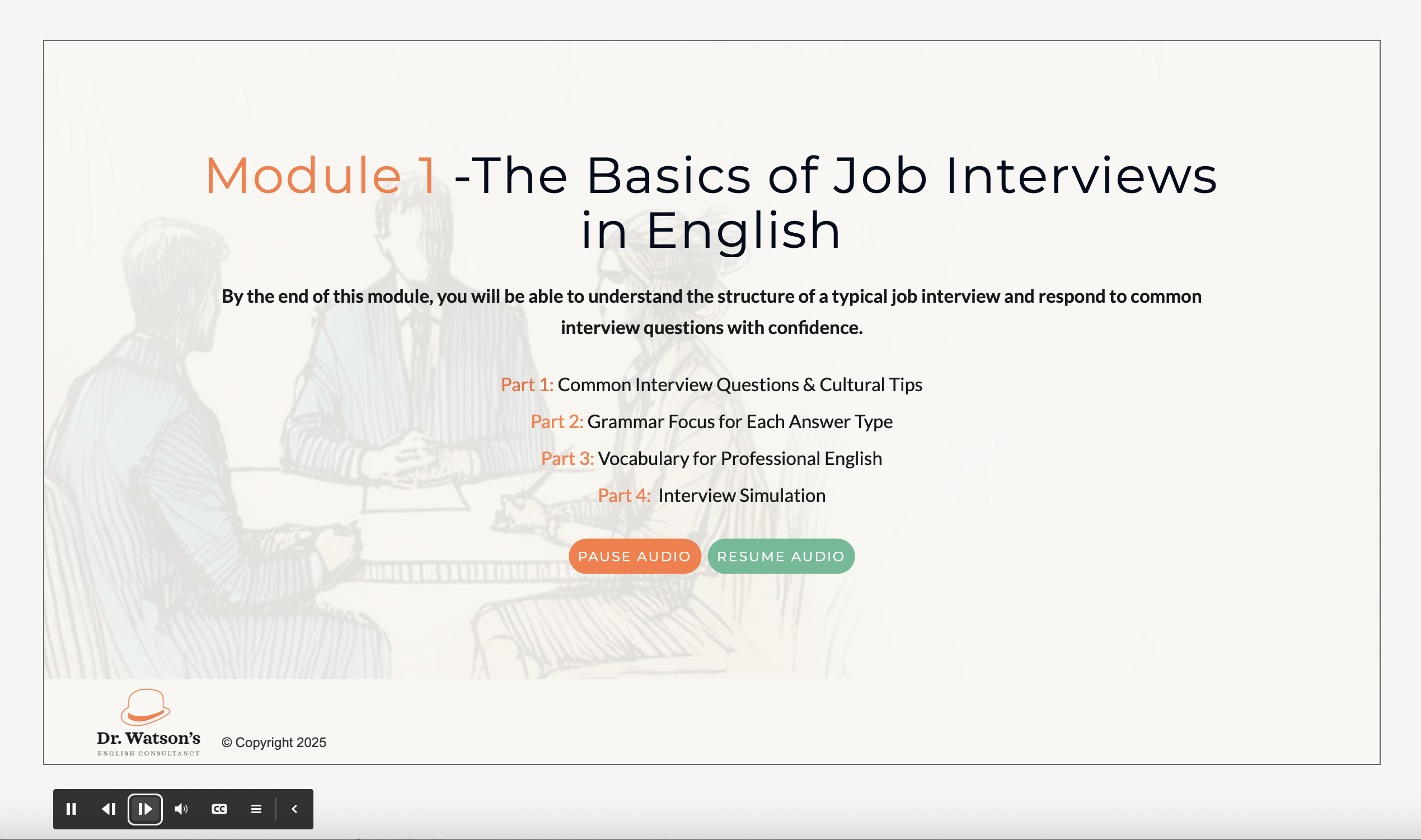Select Part 3: Vocabulary for Professional English
Image resolution: width=1421 pixels, height=840 pixels.
(x=711, y=458)
